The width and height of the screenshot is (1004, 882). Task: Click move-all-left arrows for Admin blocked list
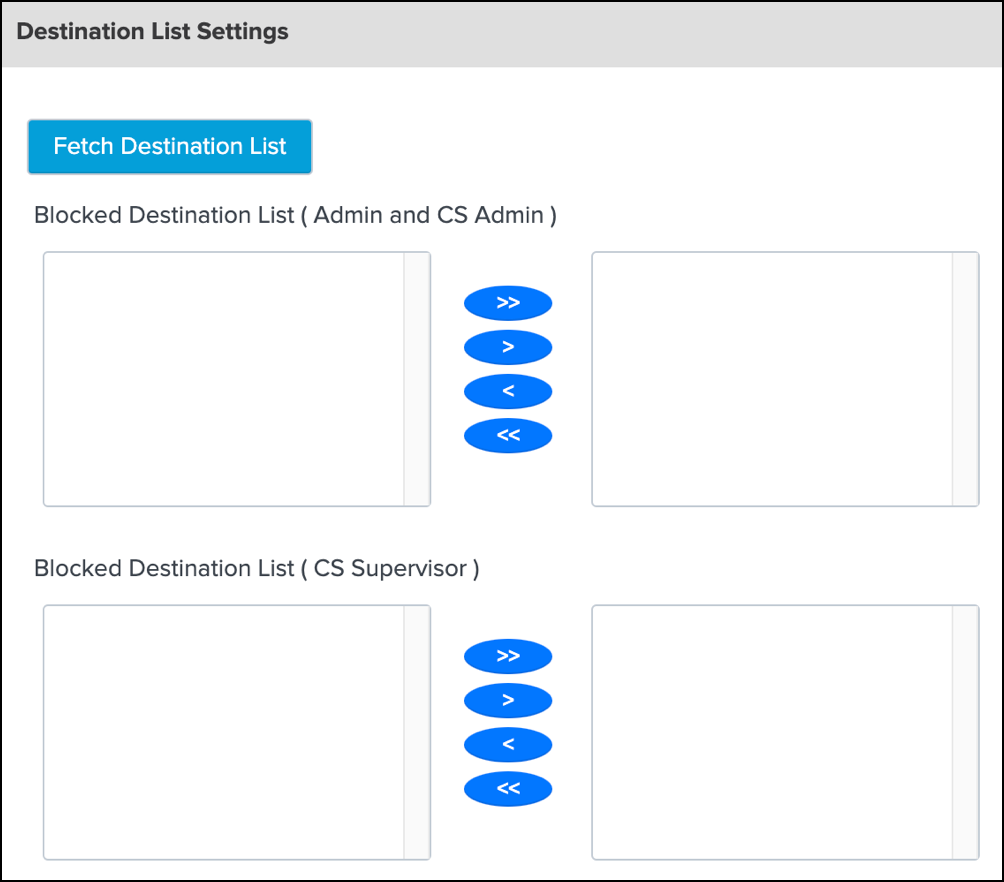pyautogui.click(x=508, y=436)
